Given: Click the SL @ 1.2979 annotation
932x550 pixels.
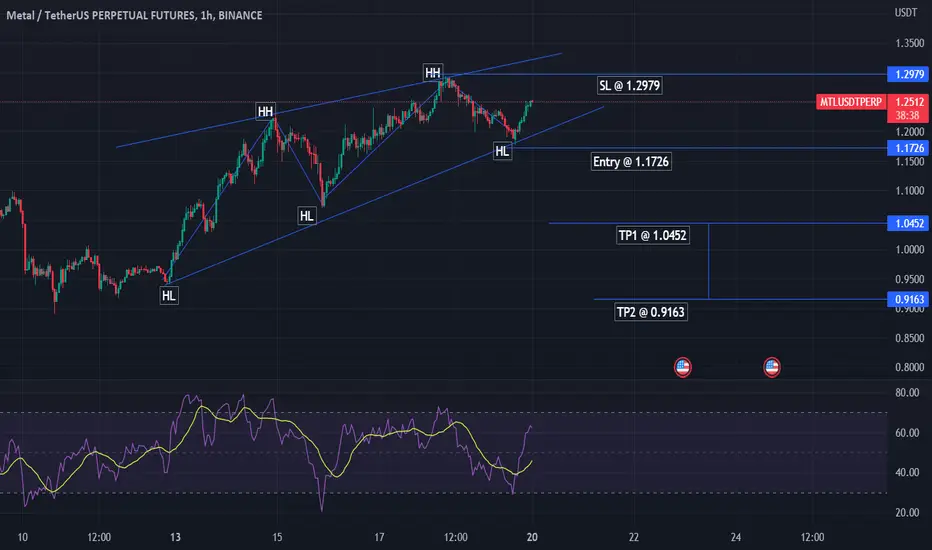Looking at the screenshot, I should pos(629,86).
